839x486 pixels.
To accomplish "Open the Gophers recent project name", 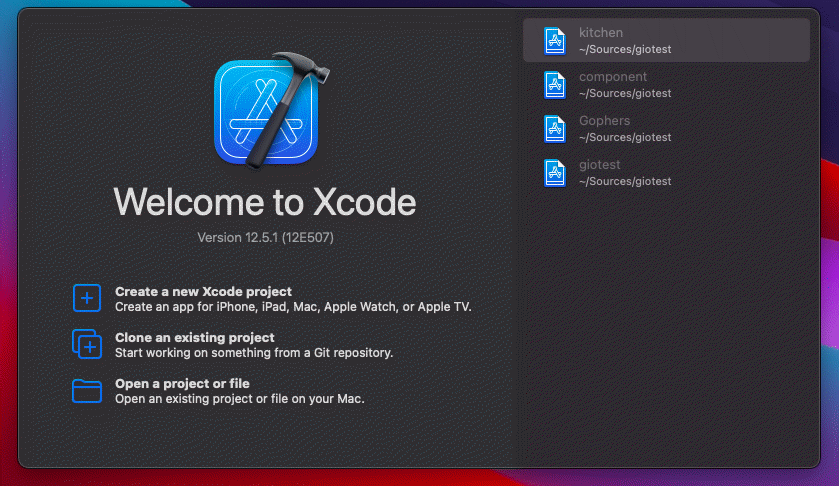I will point(605,120).
